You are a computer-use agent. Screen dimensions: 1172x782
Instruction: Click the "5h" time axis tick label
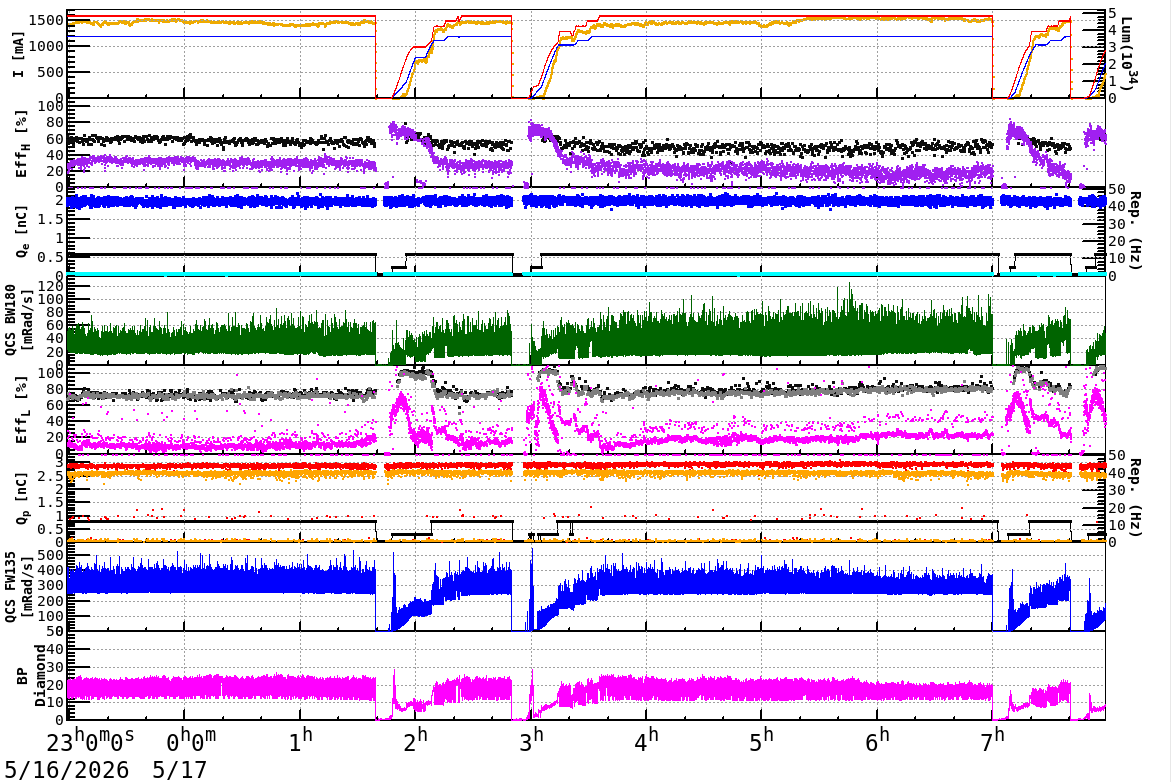(761, 741)
